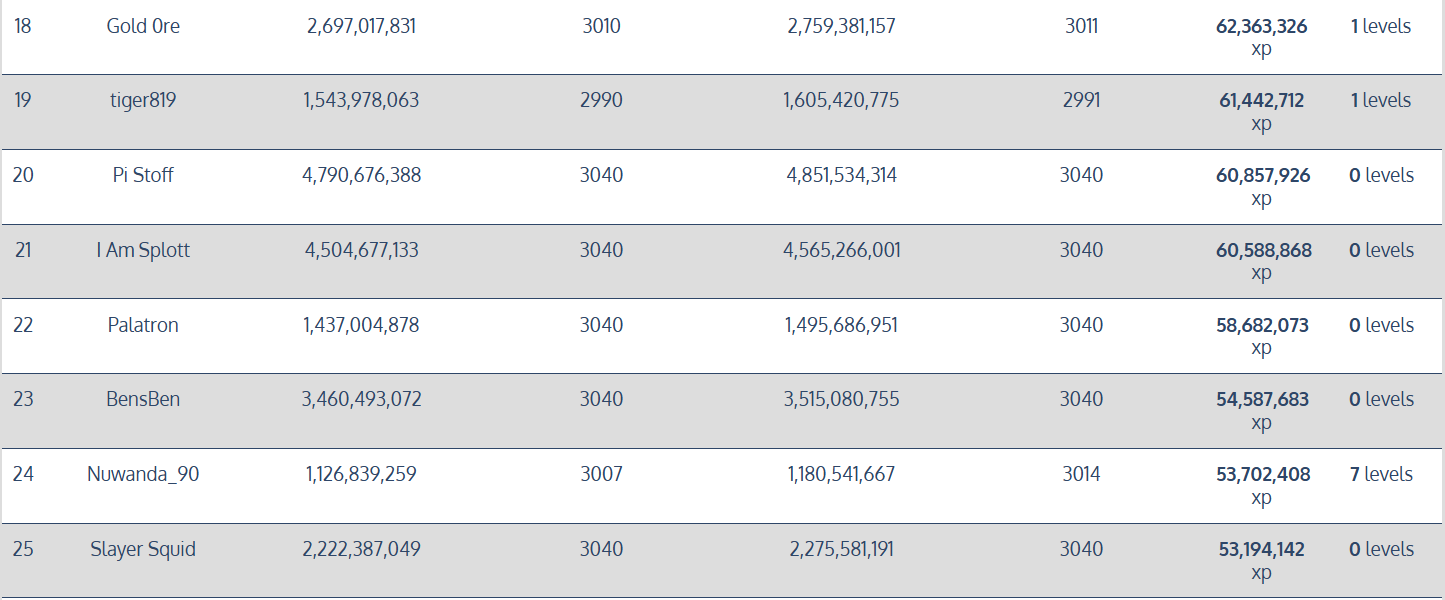
Task: Select the 7 levels gained cell
Action: [1381, 474]
